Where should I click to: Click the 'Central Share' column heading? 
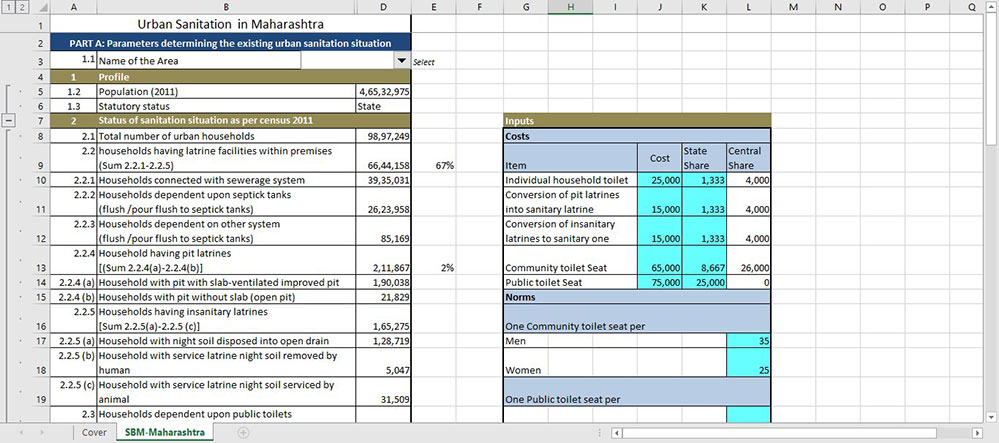tap(749, 158)
